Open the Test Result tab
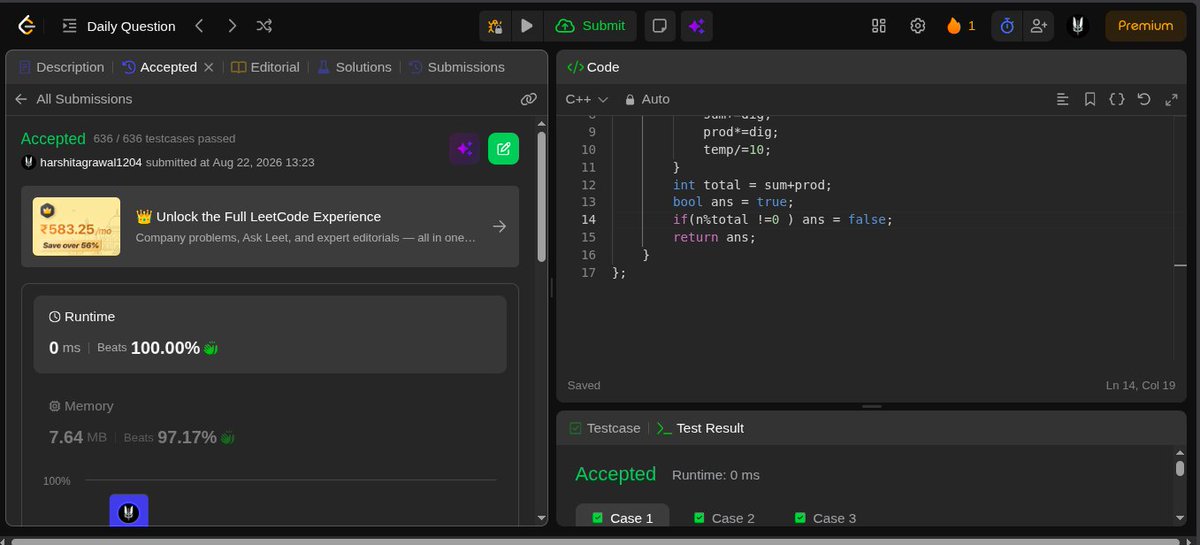Viewport: 1200px width, 545px height. [x=700, y=428]
